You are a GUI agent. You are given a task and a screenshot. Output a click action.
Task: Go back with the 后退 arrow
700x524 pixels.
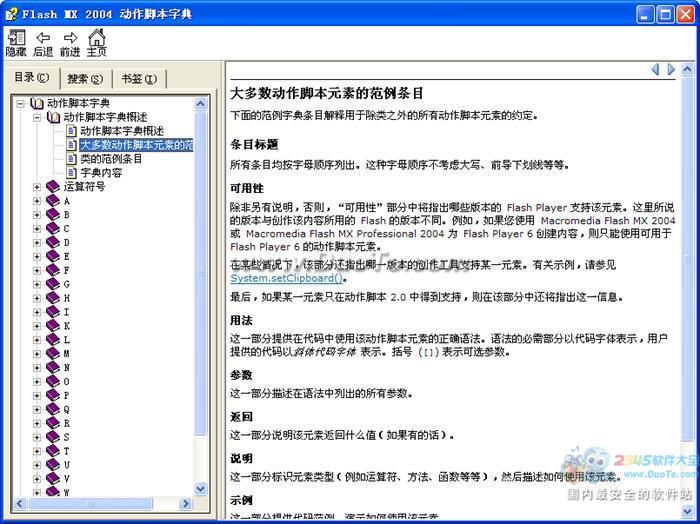pos(43,43)
